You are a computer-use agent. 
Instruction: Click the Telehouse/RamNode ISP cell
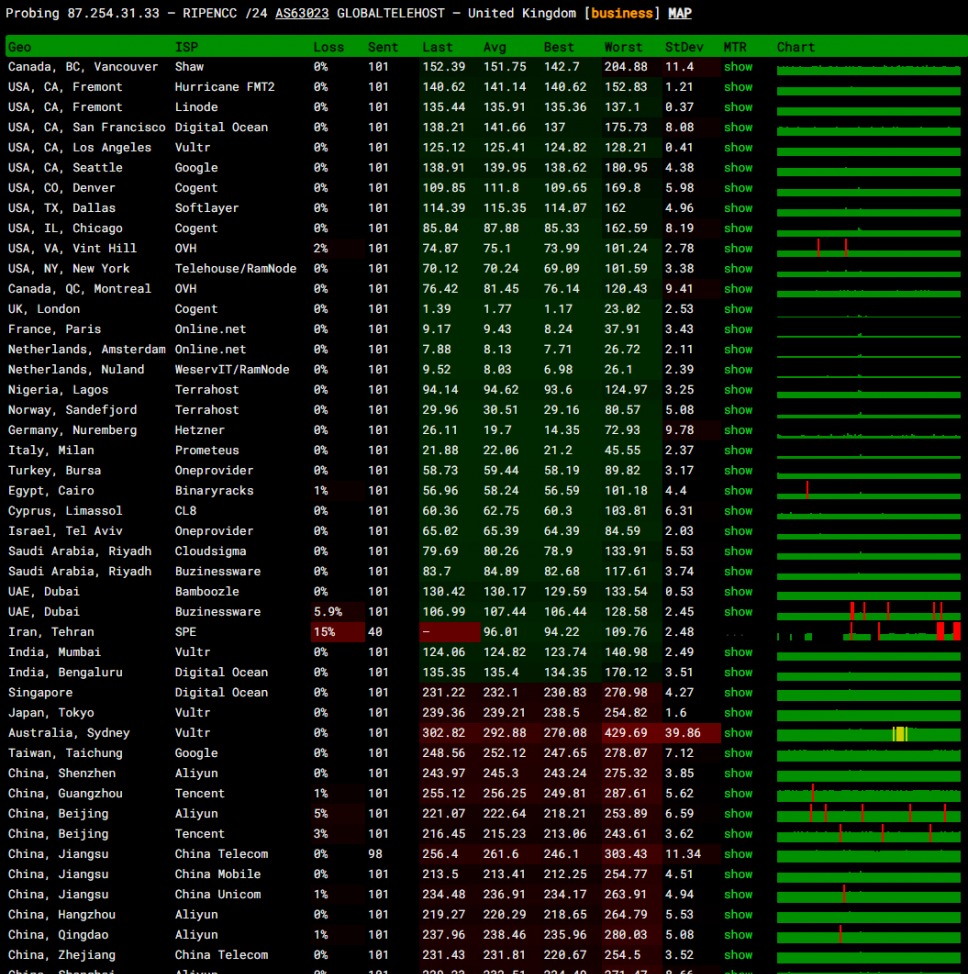(235, 268)
